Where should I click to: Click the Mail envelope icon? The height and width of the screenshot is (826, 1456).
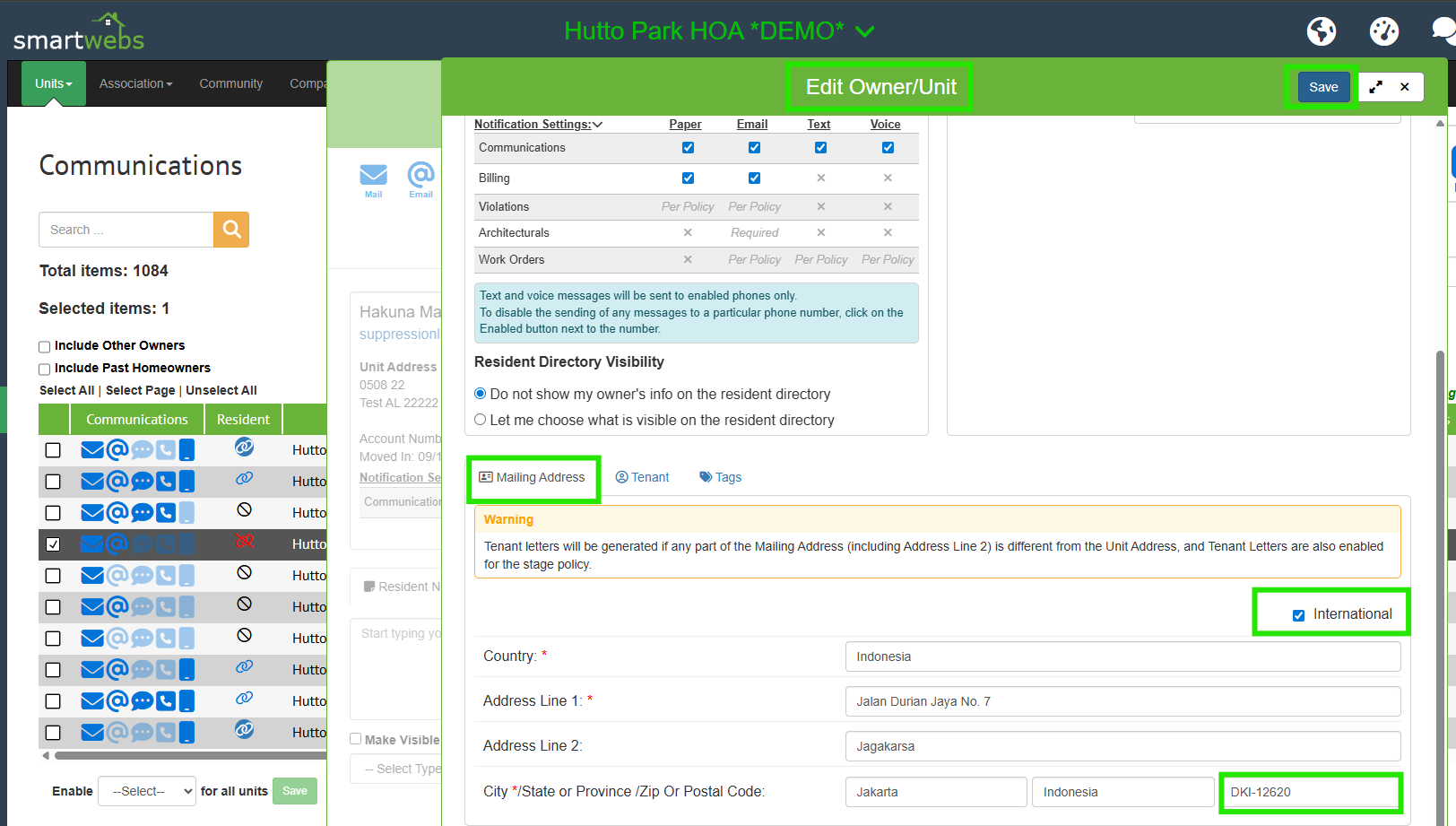[373, 176]
